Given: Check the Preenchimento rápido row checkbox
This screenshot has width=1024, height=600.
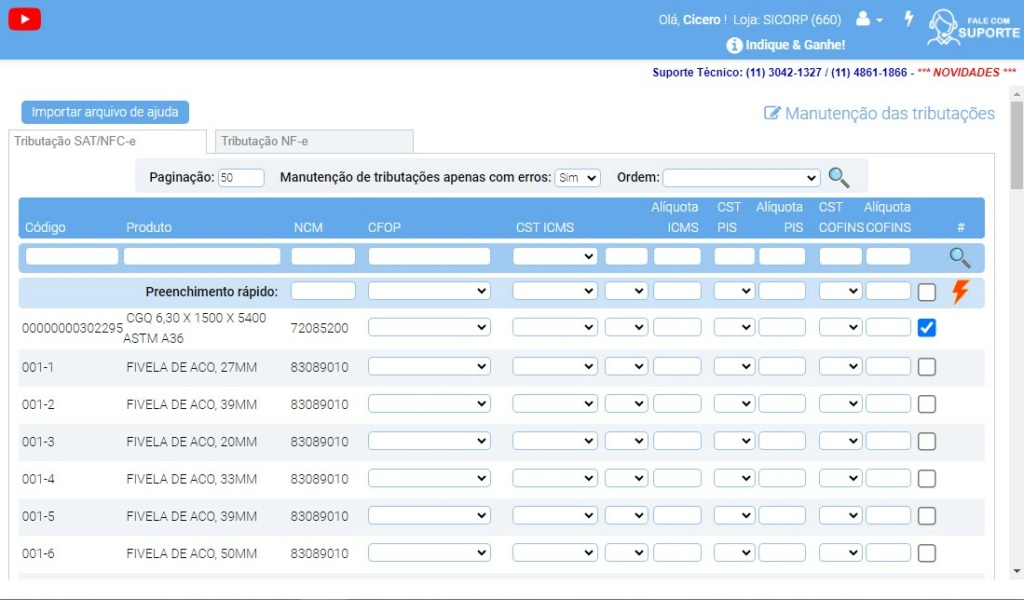Looking at the screenshot, I should coord(926,290).
